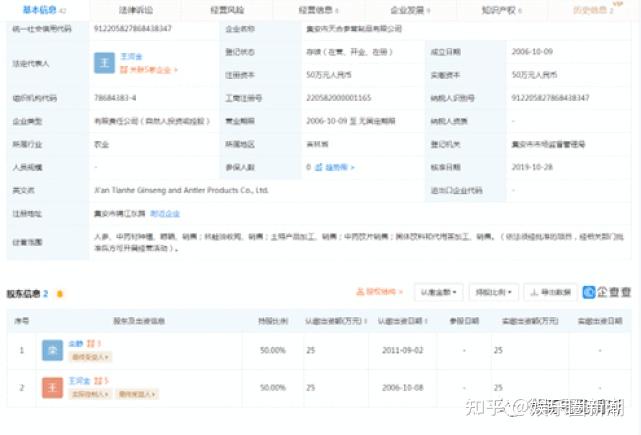641x435 pixels.
Task: Click the blue avatar of shareholder row 1
Action: tap(52, 350)
